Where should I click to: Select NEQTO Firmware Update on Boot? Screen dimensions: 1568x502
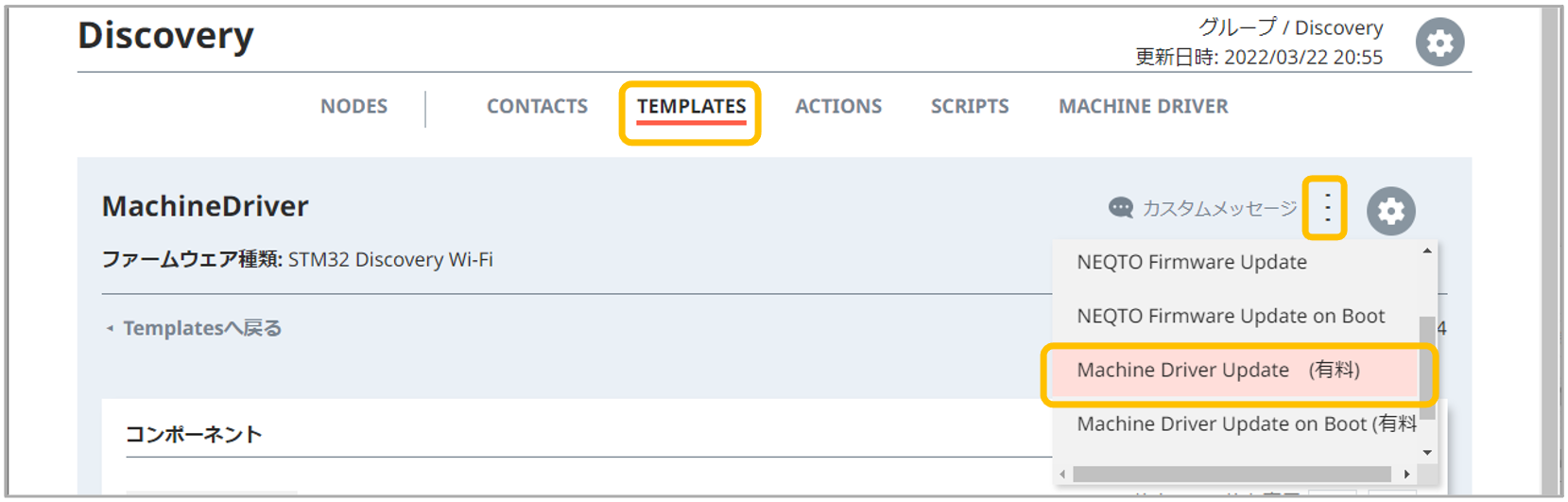click(x=1231, y=317)
